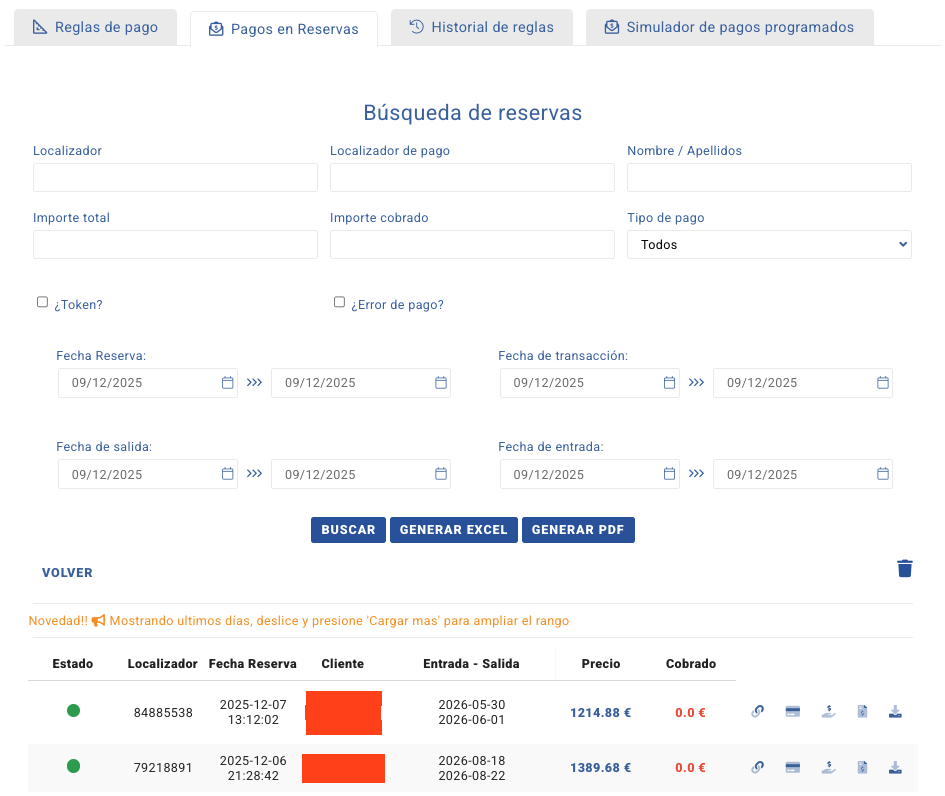This screenshot has width=945, height=796.
Task: Click download icon for reservation 84885538
Action: click(896, 712)
